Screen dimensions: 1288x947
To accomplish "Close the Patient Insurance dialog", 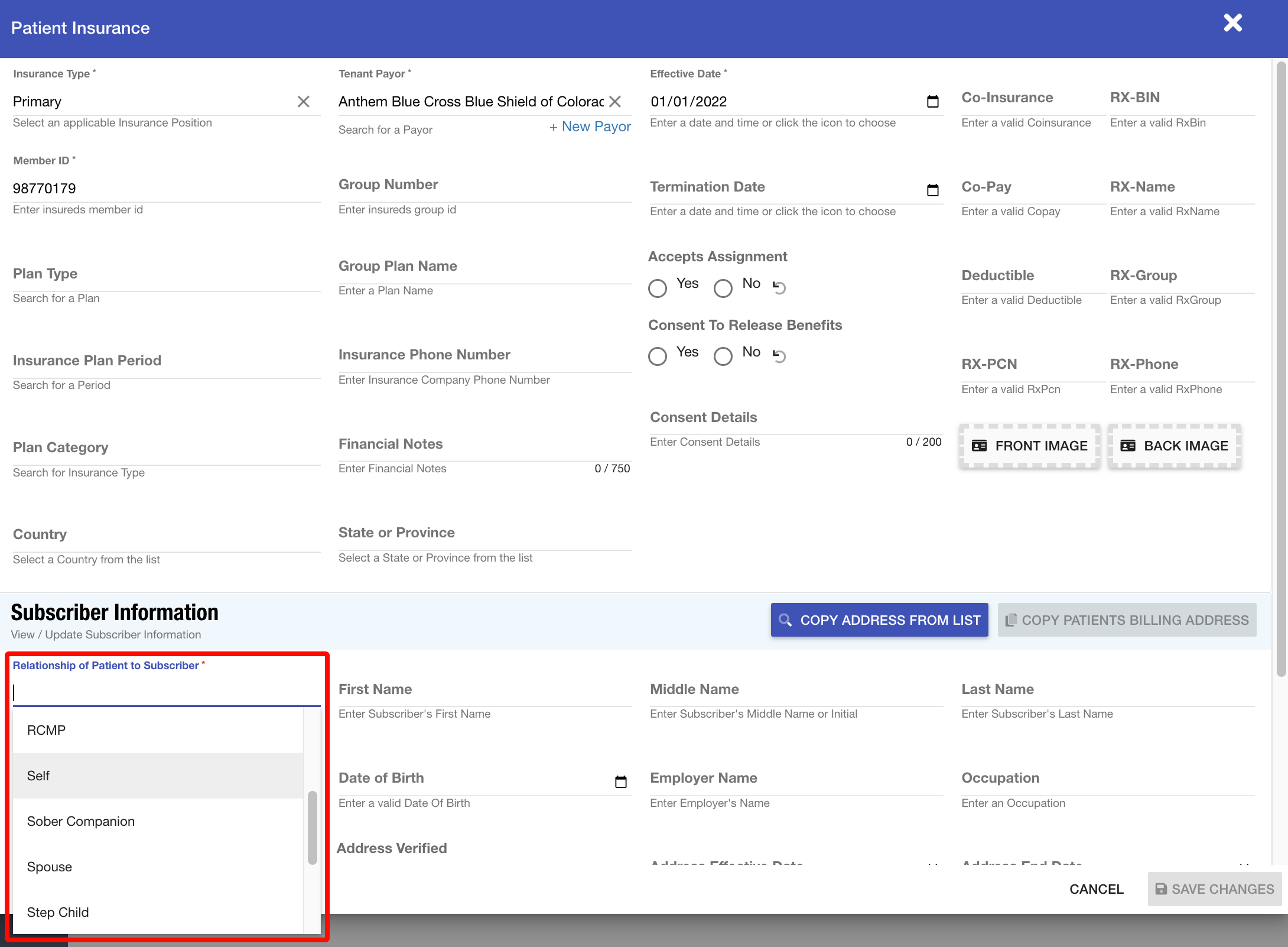I will tap(1232, 23).
